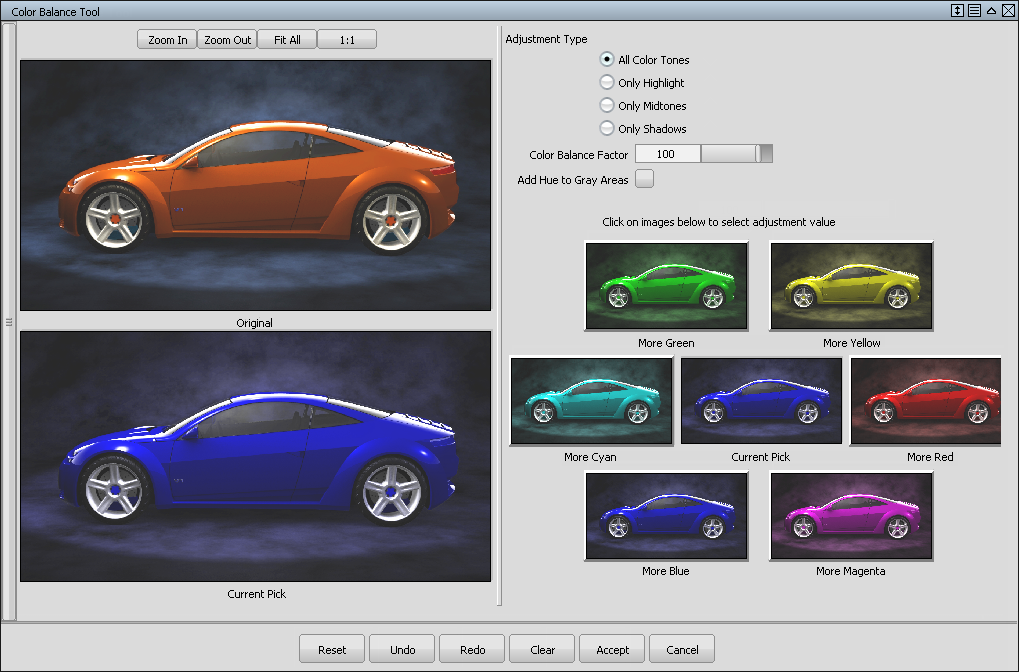1019x672 pixels.
Task: Open the panel menu icon with horizontal lines
Action: tap(974, 11)
